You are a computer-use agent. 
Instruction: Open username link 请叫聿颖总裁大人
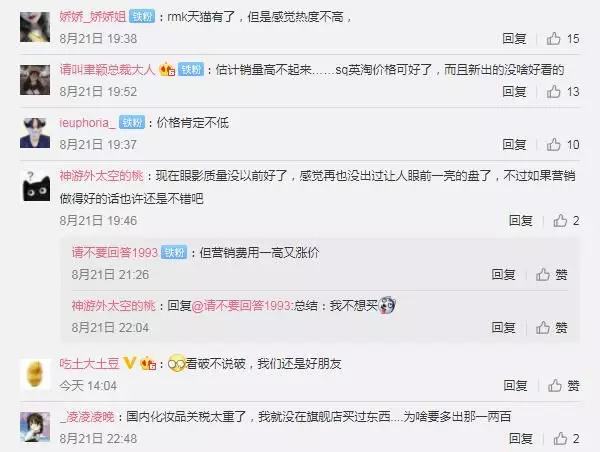coord(107,70)
